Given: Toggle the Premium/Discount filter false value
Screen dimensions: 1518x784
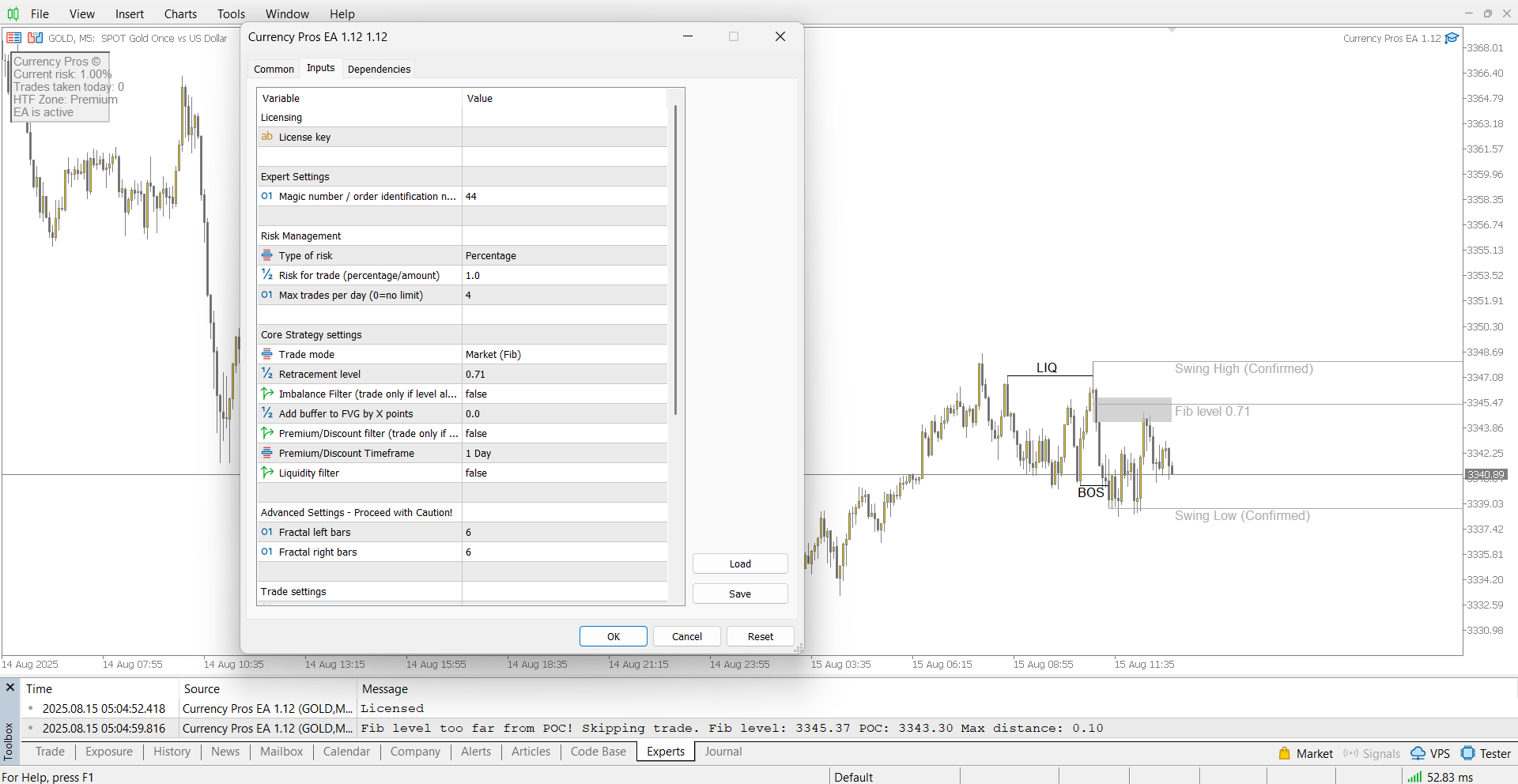Looking at the screenshot, I should (564, 433).
